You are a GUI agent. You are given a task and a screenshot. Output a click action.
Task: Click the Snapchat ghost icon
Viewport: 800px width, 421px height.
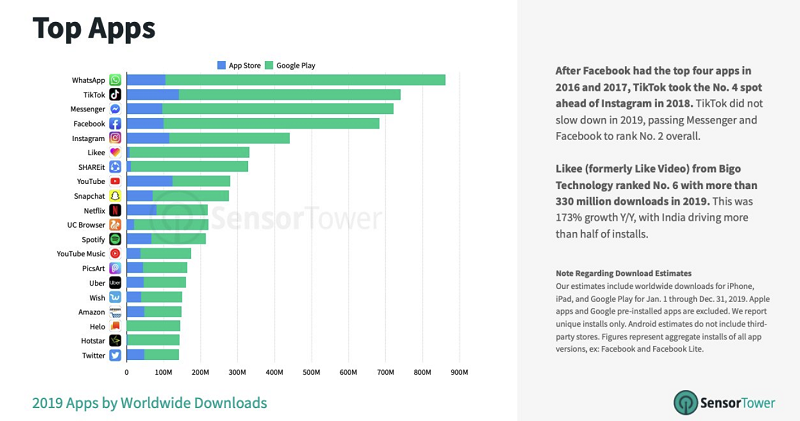click(115, 196)
